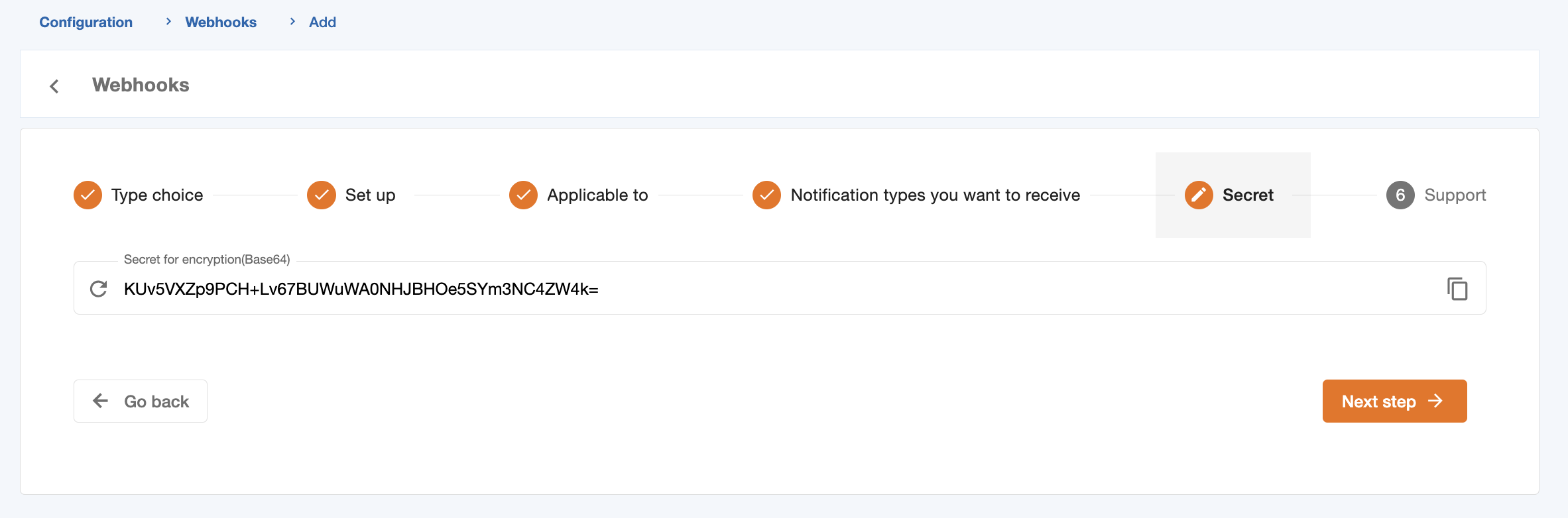Click the Type choice checkmark icon
Screen dimensions: 1568x518
[88, 195]
